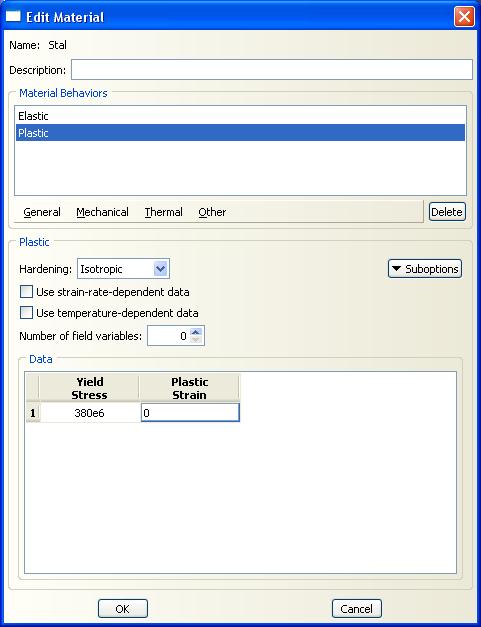Open the Suboptions dropdown menu
This screenshot has height=627, width=481.
click(425, 269)
